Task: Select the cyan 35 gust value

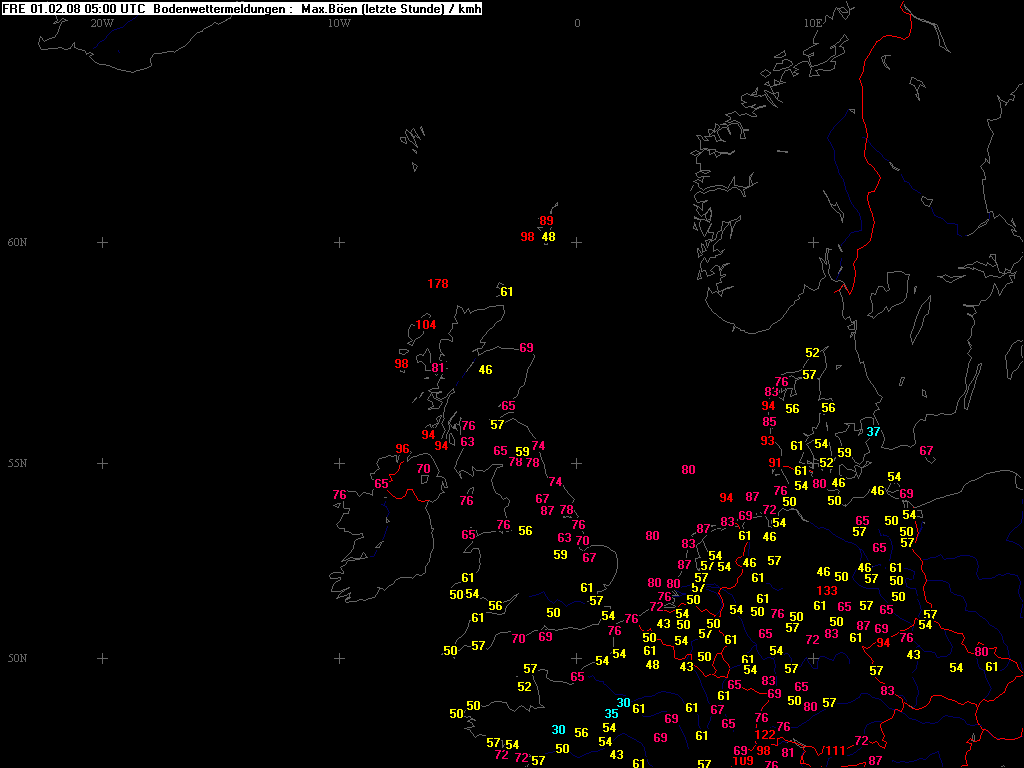Action: click(x=611, y=714)
